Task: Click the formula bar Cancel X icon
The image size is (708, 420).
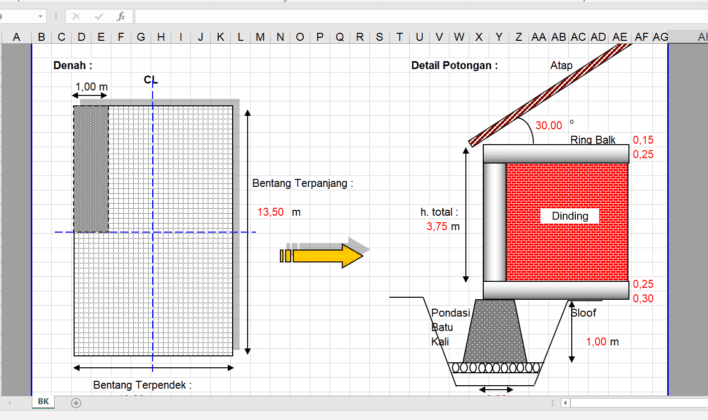Action: pos(77,17)
